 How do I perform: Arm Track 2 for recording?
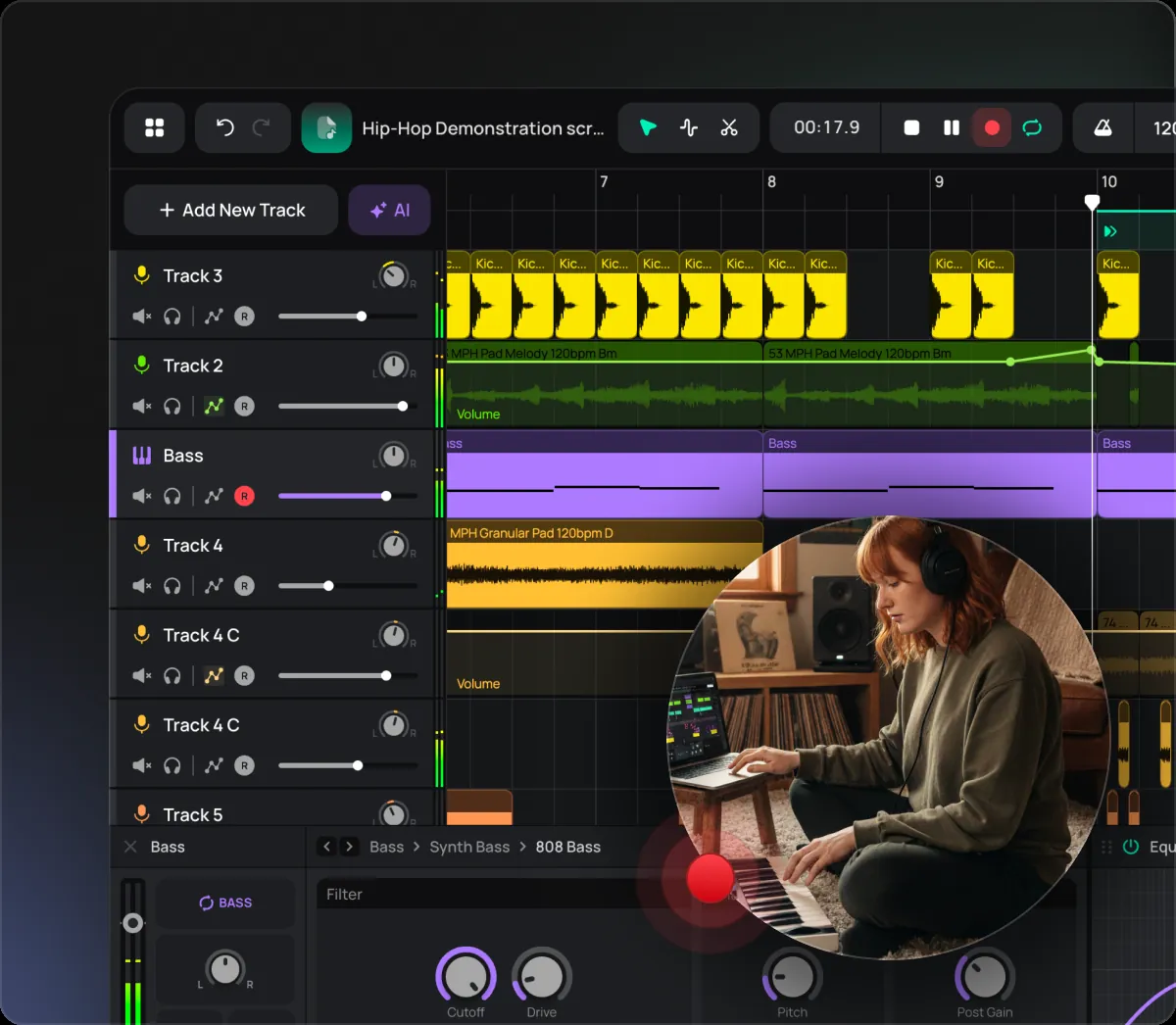(245, 406)
